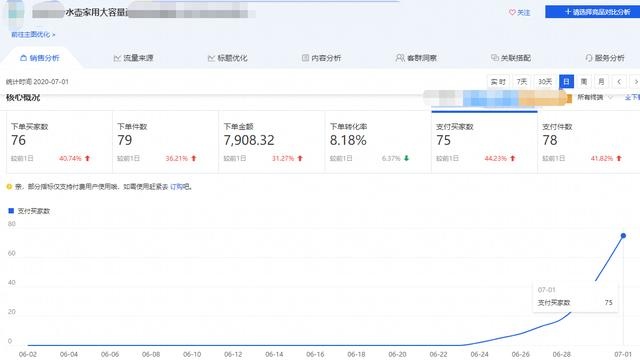Select the 下单金额 metric card
The width and height of the screenshot is (640, 363).
[272, 142]
